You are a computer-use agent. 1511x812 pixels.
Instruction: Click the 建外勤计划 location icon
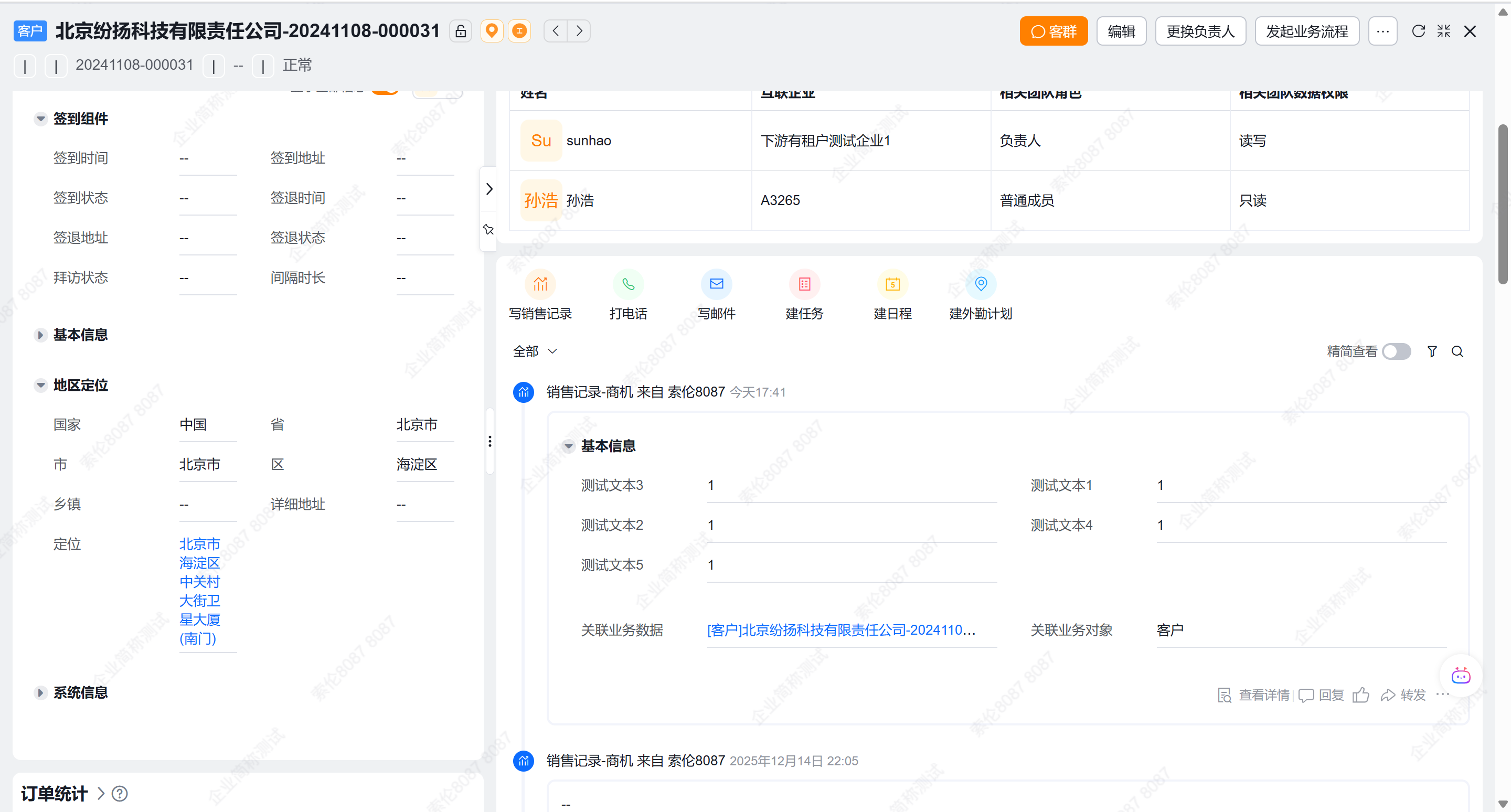tap(980, 284)
